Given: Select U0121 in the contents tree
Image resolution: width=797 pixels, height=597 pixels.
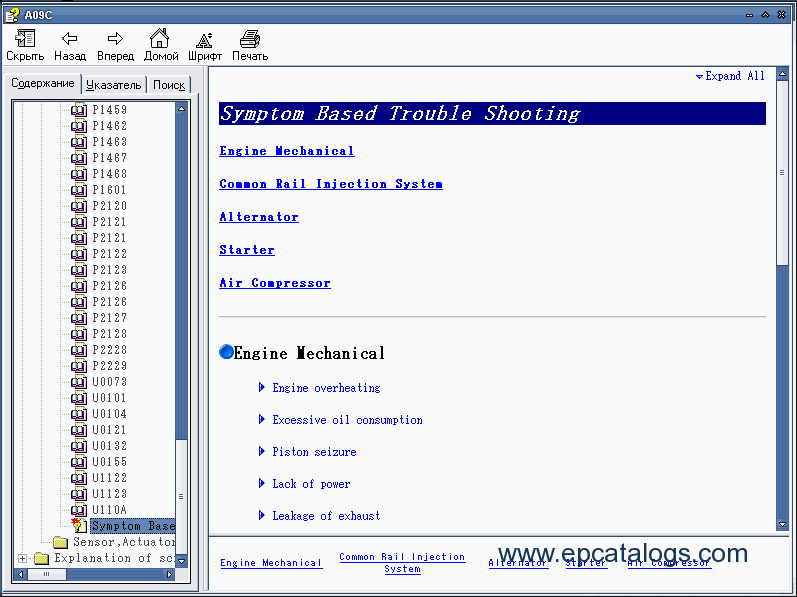Looking at the screenshot, I should pos(110,430).
